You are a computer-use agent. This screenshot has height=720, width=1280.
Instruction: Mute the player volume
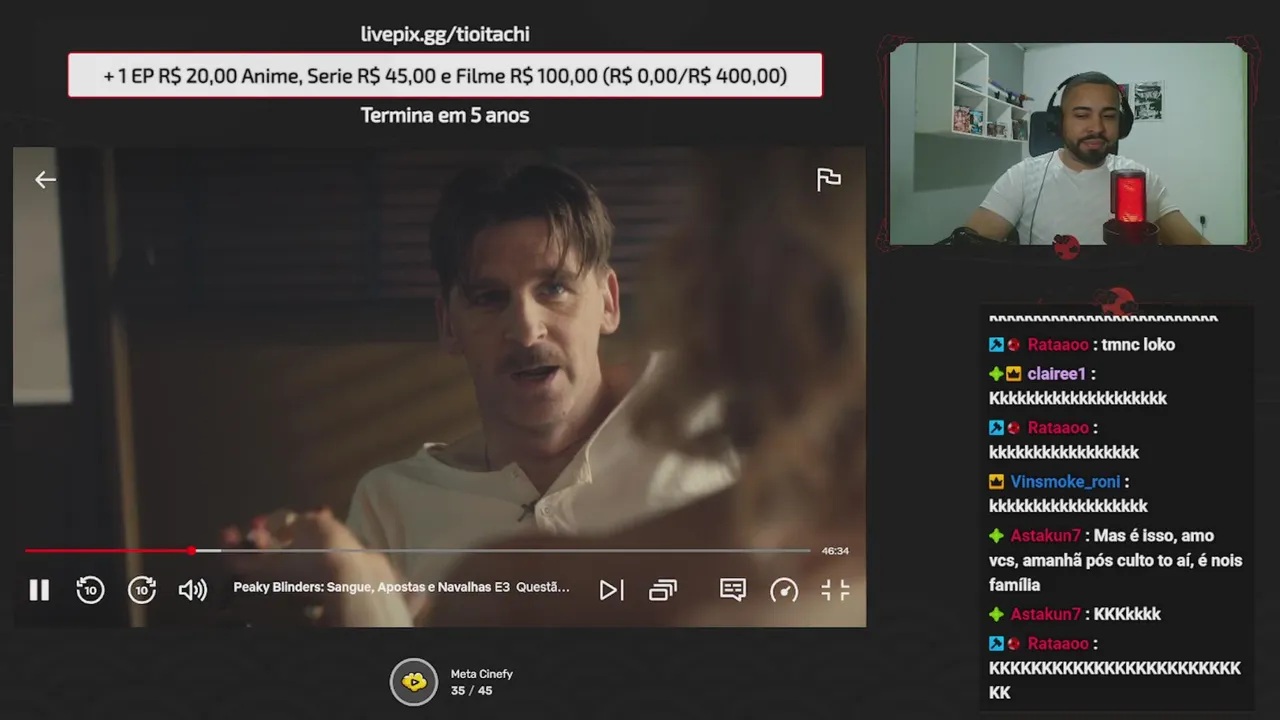pos(193,590)
